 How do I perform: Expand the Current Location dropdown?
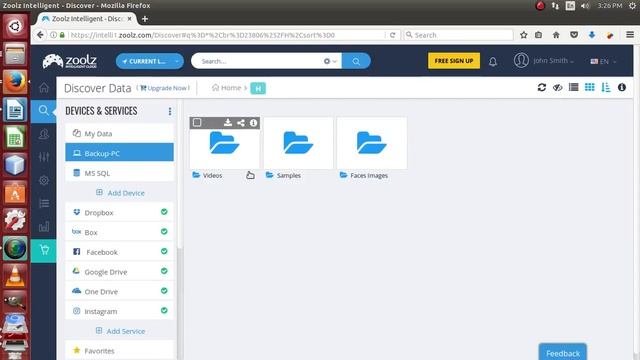(150, 61)
